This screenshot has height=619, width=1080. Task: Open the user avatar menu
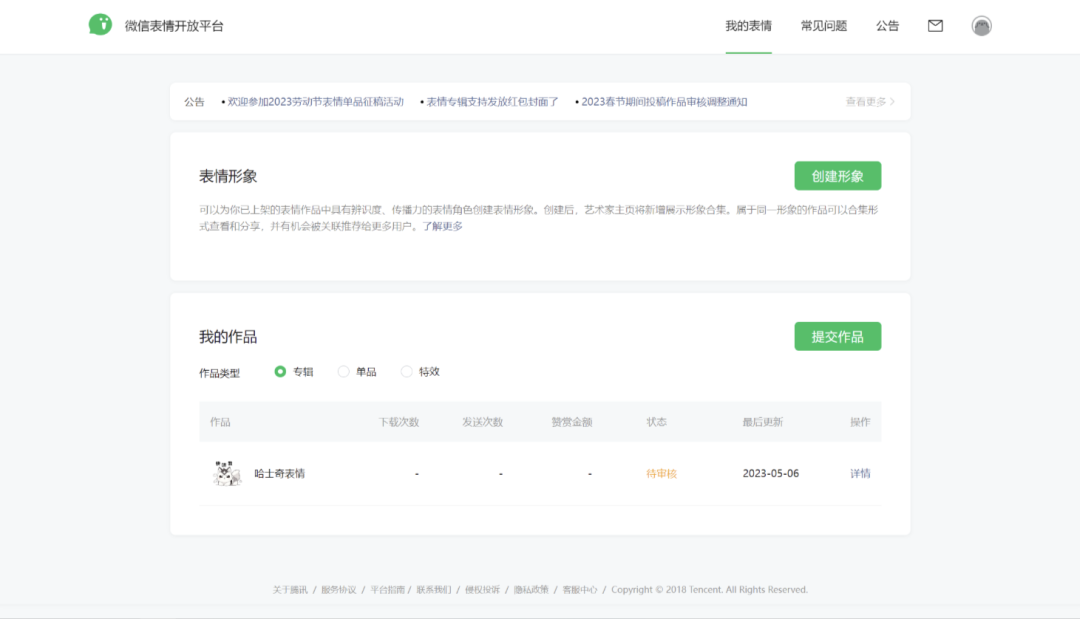pyautogui.click(x=982, y=26)
